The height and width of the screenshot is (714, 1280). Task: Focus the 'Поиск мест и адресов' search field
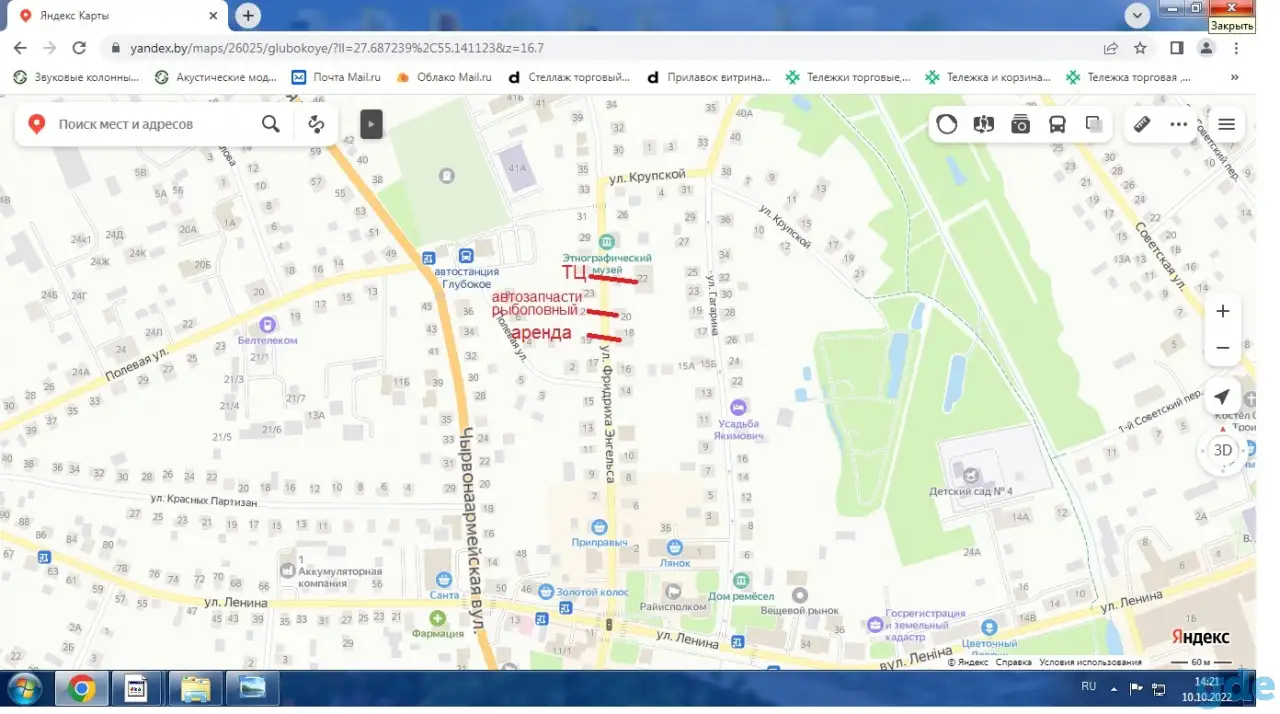[x=150, y=124]
